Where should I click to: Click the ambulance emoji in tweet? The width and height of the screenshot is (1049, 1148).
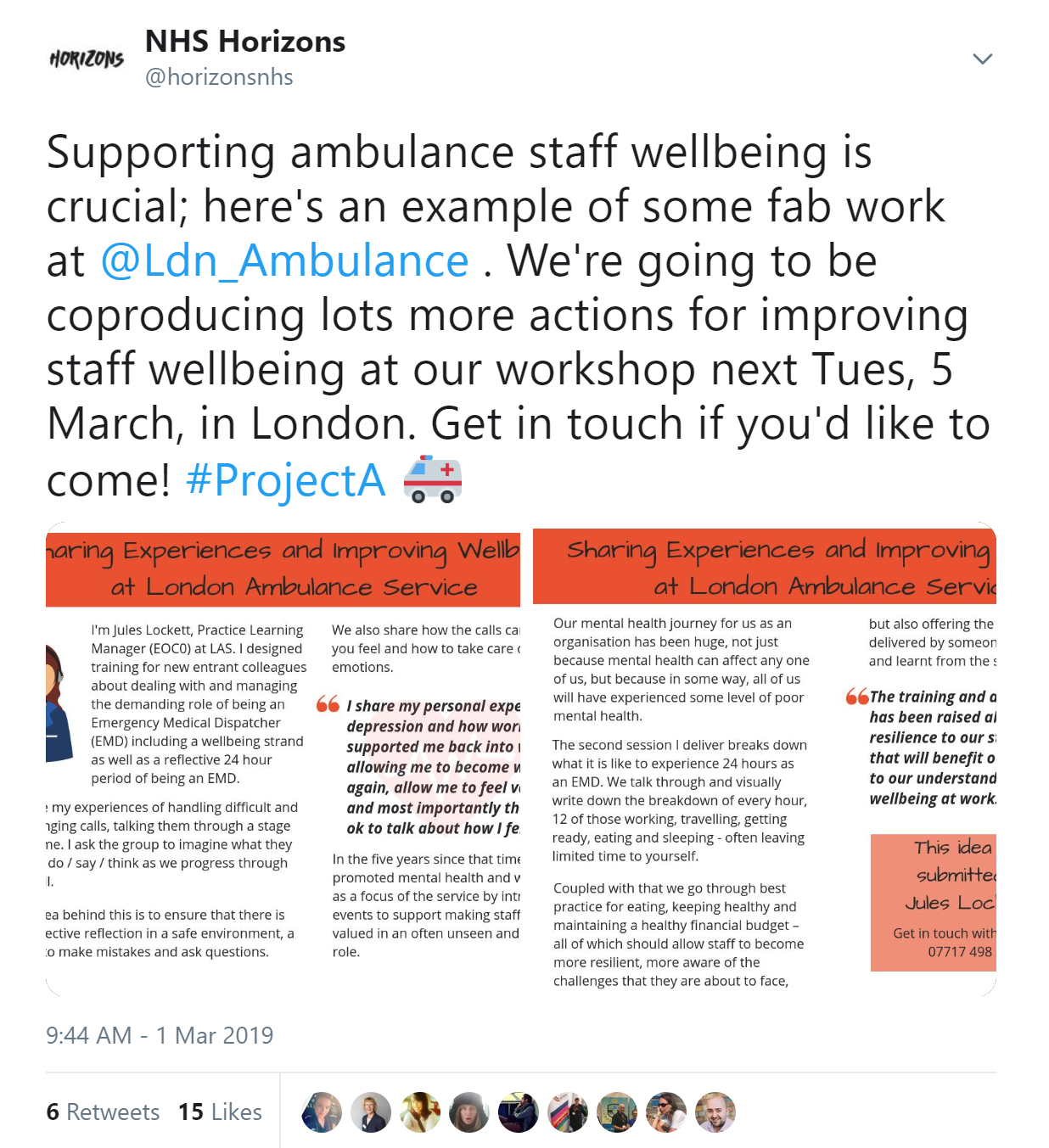pos(432,479)
